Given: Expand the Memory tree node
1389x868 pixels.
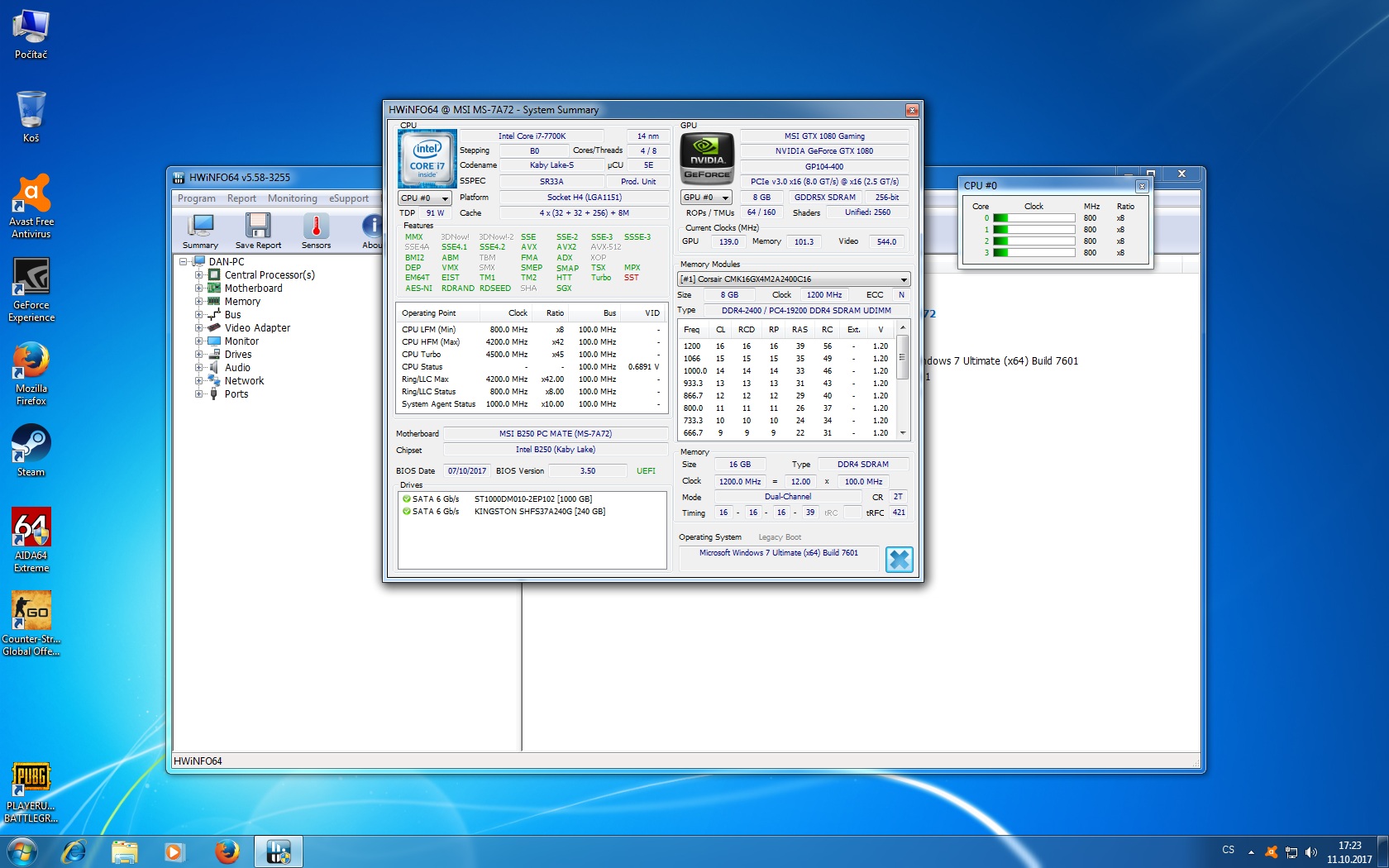Looking at the screenshot, I should (198, 302).
